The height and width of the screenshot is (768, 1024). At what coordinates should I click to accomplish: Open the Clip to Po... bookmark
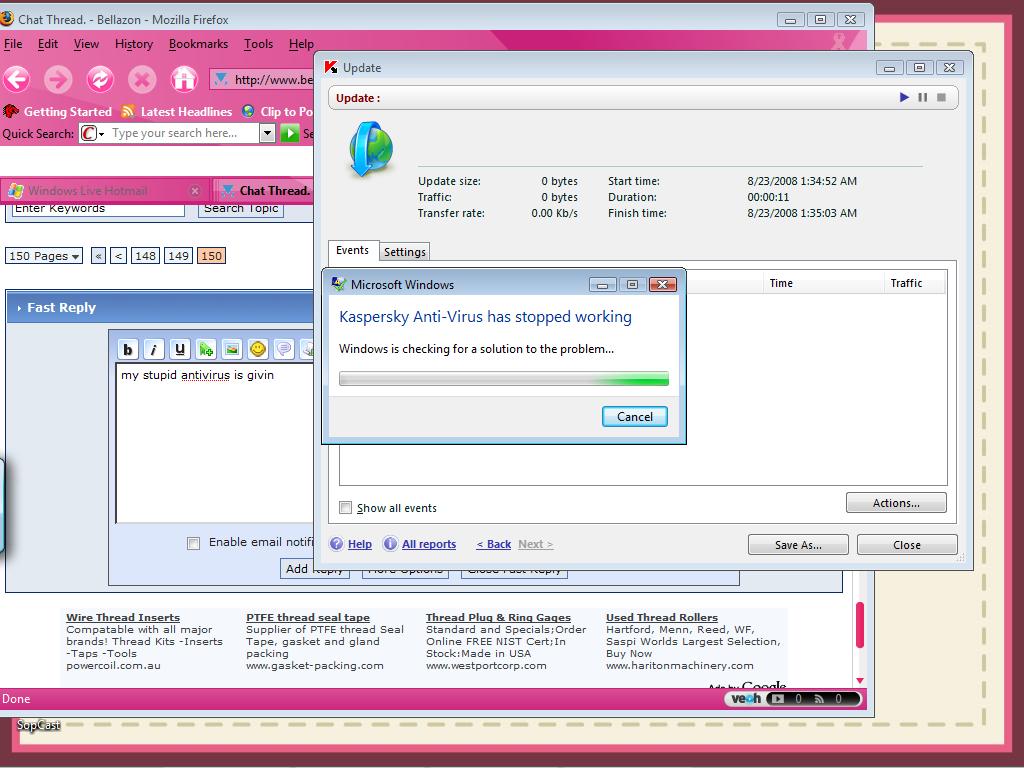(277, 112)
